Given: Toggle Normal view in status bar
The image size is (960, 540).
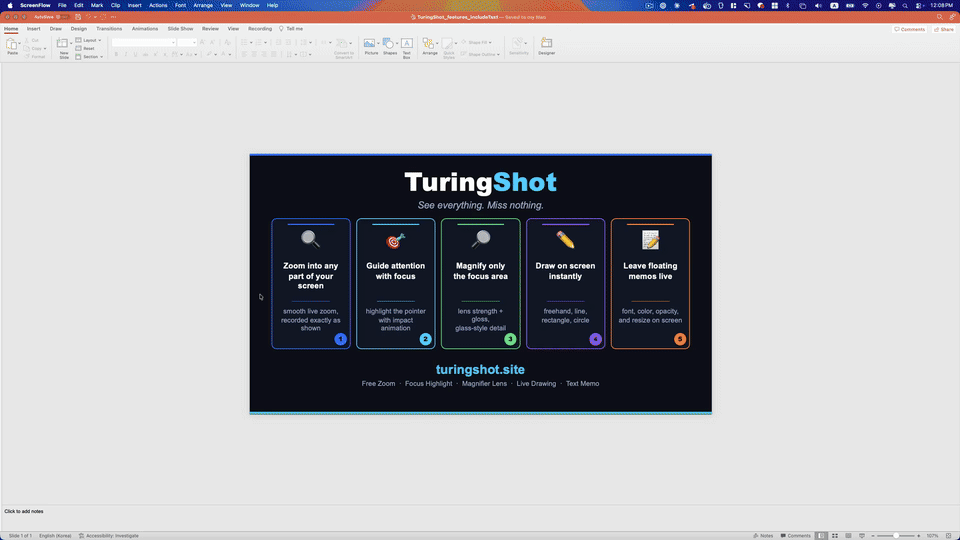Looking at the screenshot, I should coord(821,536).
